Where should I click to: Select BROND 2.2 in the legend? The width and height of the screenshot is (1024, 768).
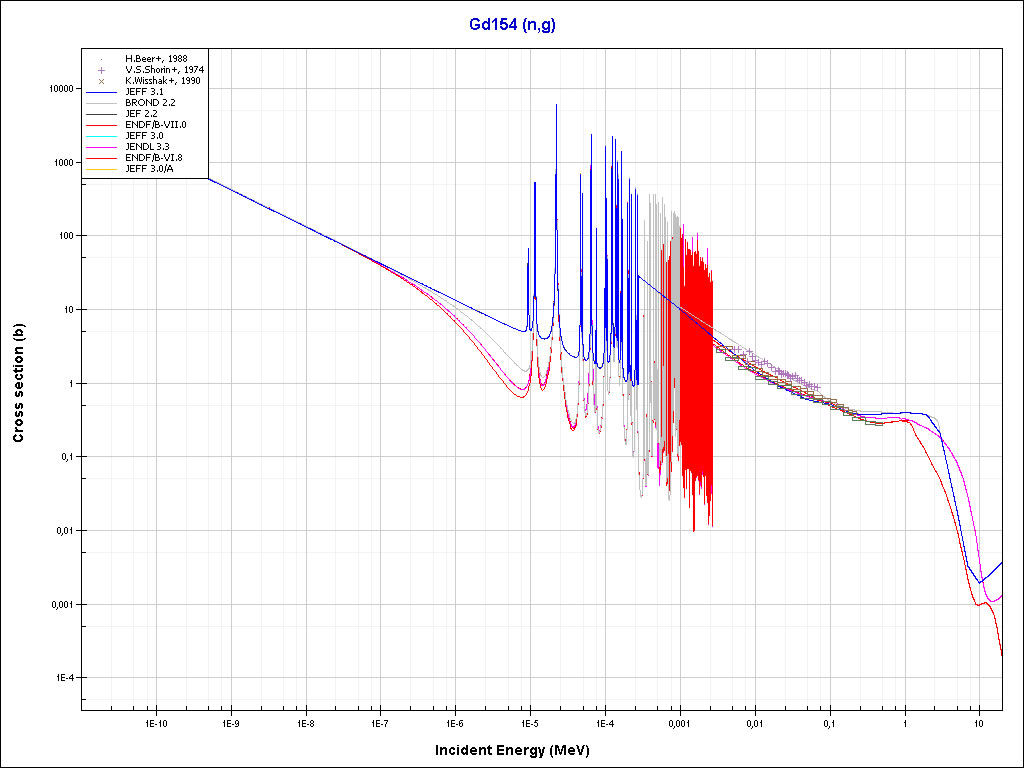pyautogui.click(x=150, y=103)
